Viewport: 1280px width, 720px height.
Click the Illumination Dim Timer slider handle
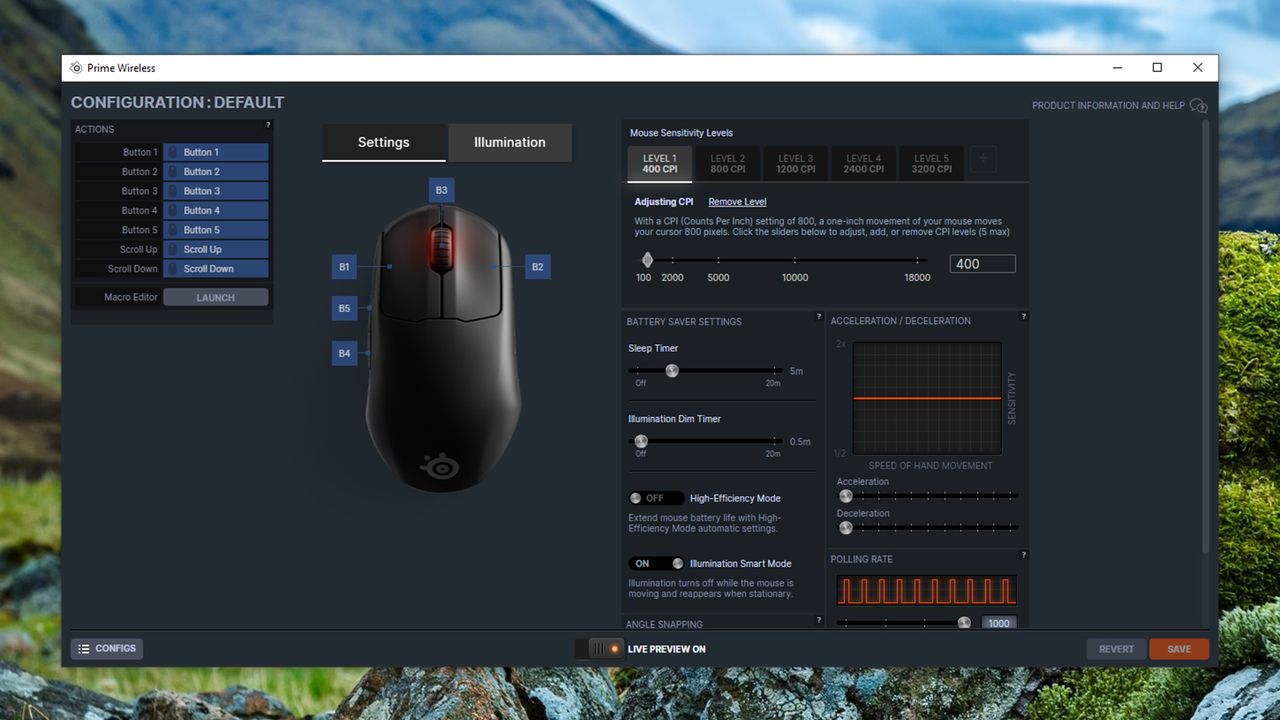click(641, 441)
